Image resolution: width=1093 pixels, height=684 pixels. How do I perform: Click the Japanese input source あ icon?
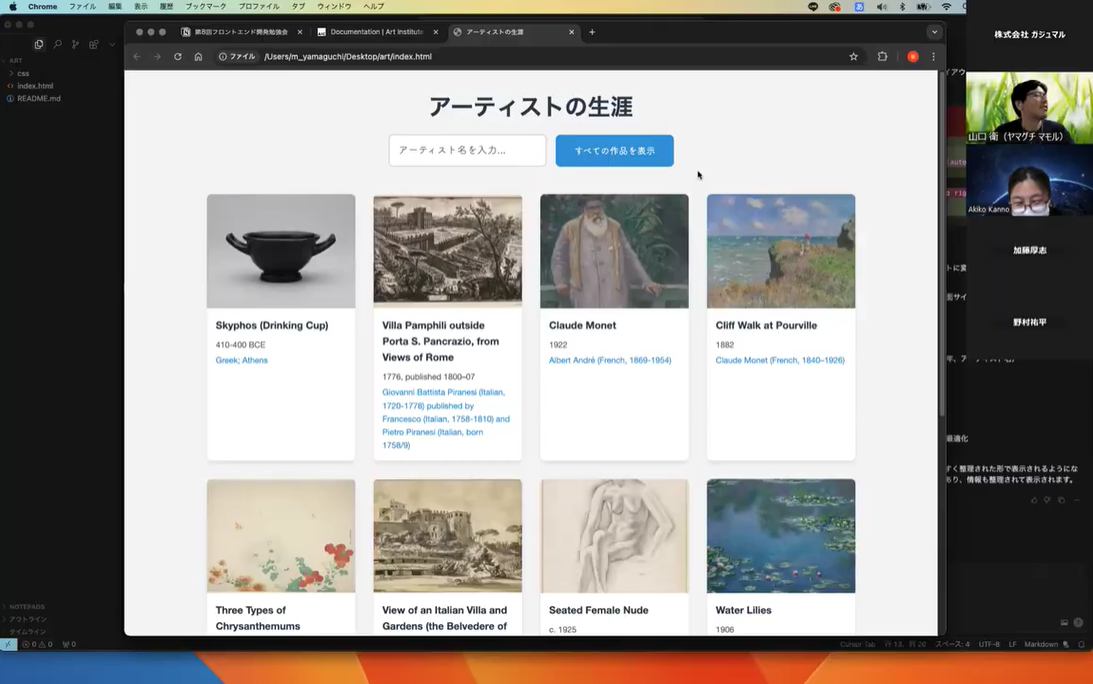[859, 6]
